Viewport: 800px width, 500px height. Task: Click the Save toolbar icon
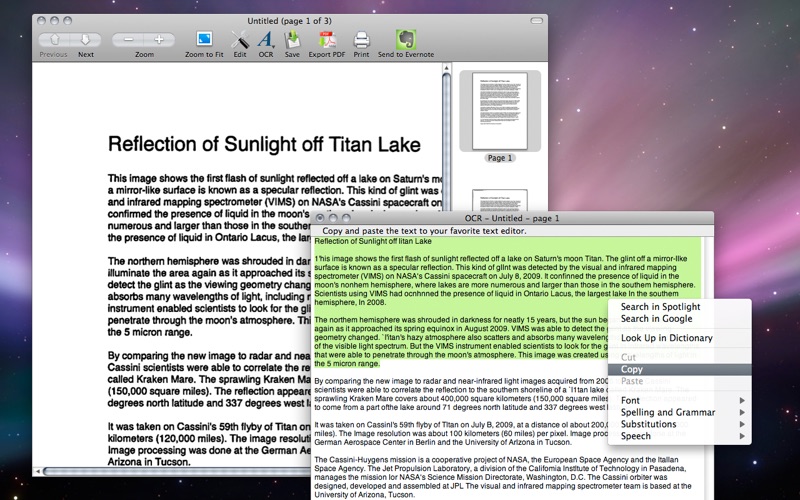(292, 39)
